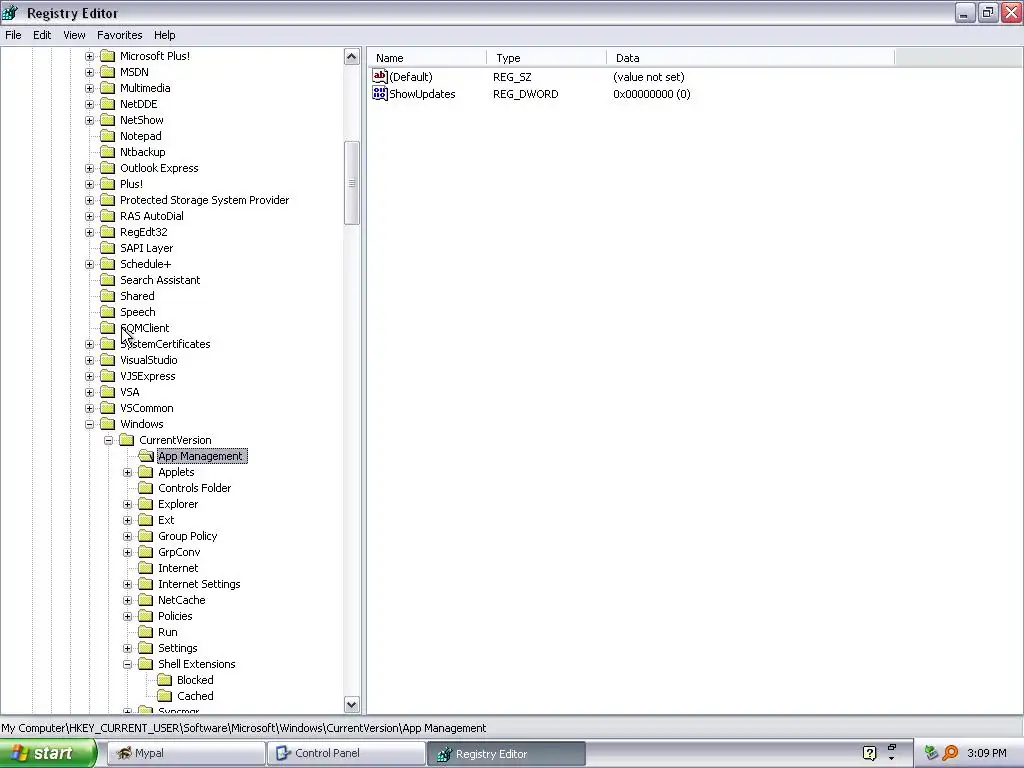The width and height of the screenshot is (1024, 768).
Task: Expand the NetDDE key
Action: [89, 104]
